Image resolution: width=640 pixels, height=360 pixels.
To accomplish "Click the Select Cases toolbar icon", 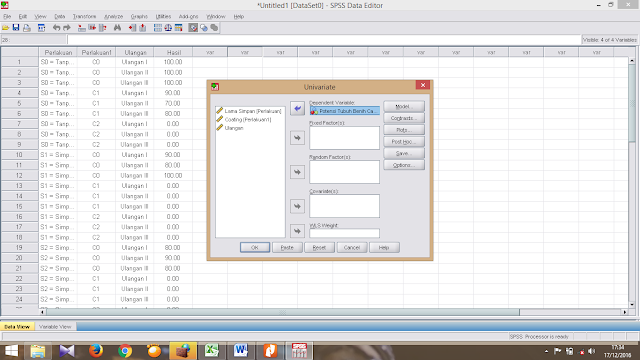I will coord(178,28).
